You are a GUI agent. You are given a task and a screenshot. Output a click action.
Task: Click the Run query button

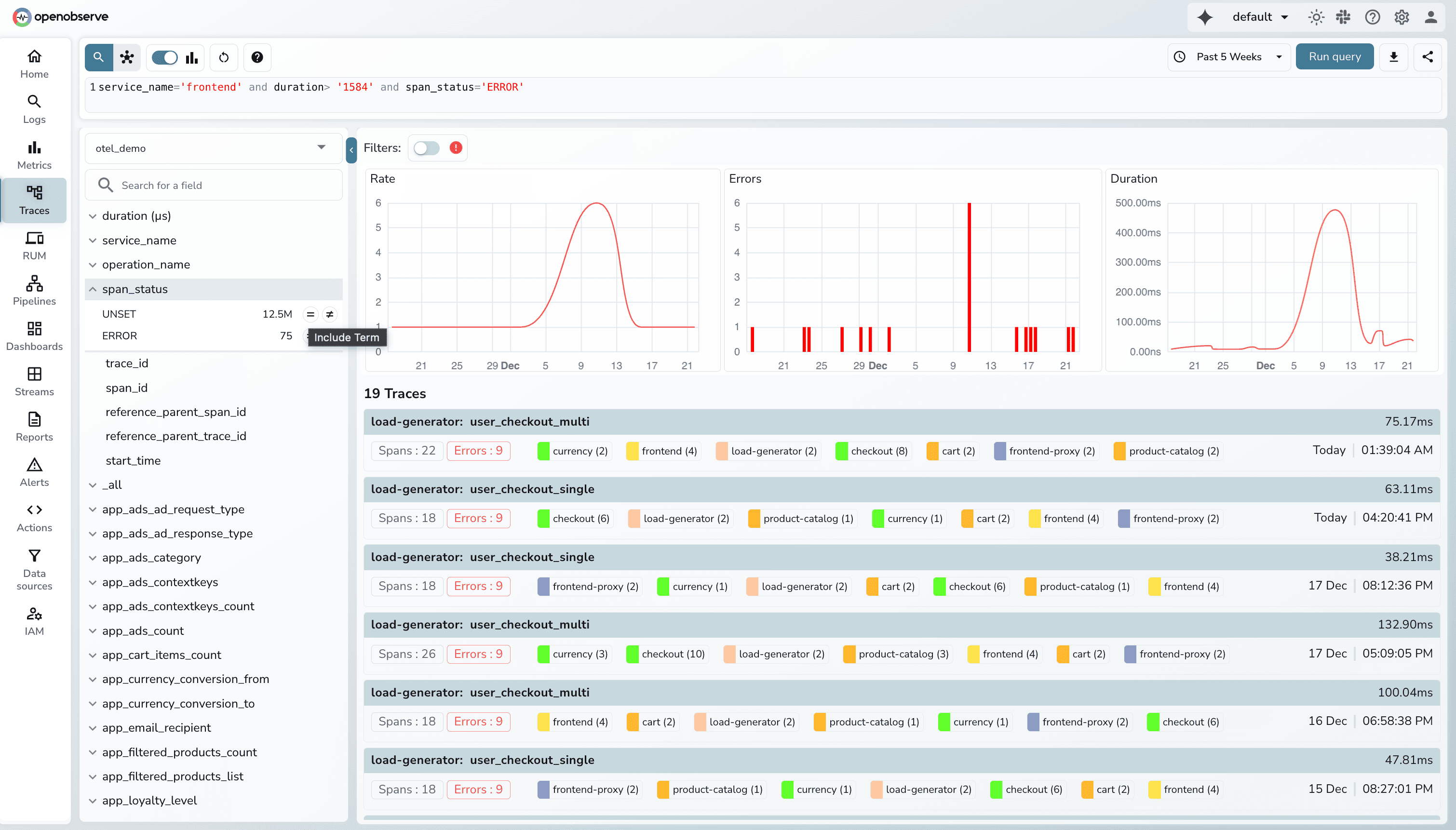point(1334,56)
